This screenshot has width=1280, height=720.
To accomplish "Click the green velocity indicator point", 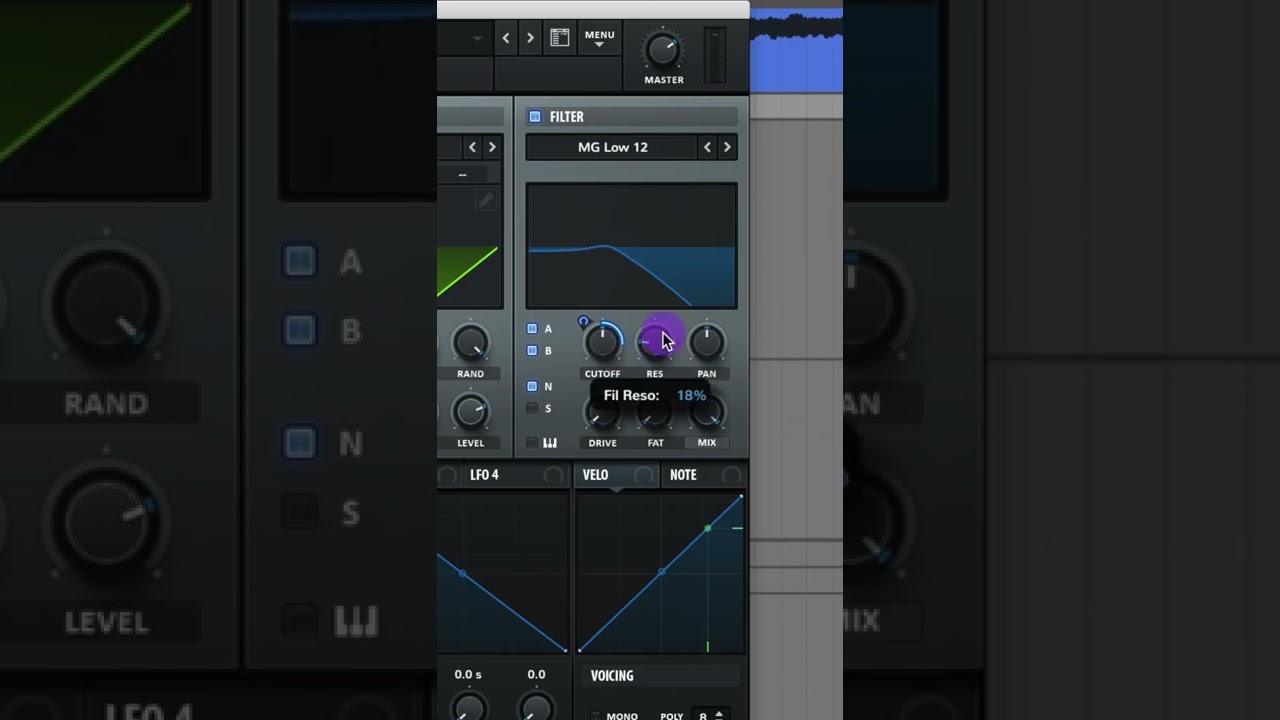I will pyautogui.click(x=708, y=528).
